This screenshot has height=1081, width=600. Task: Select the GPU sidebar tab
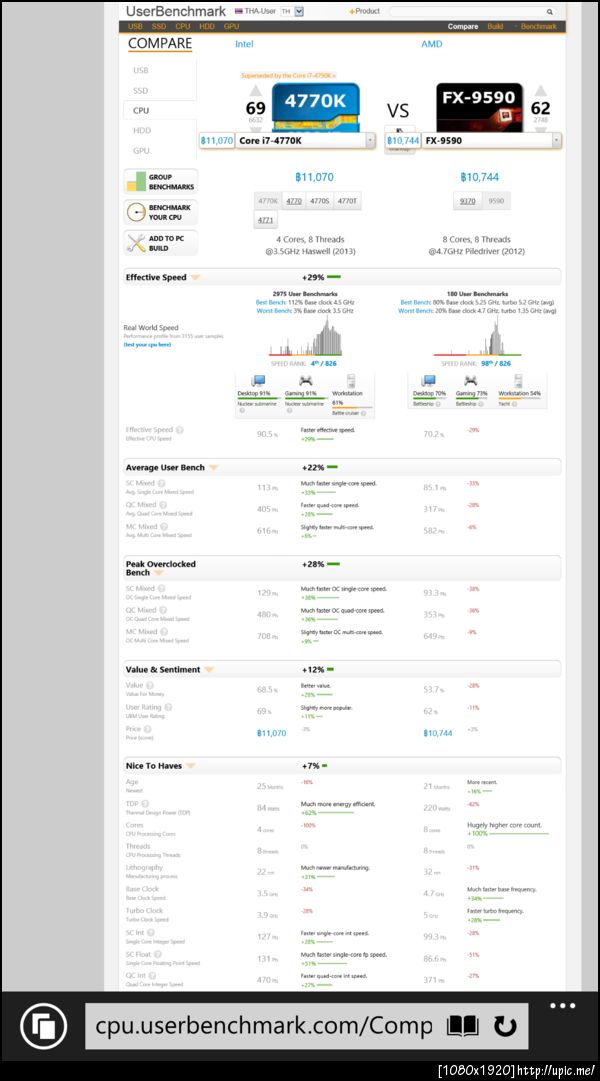pos(141,150)
